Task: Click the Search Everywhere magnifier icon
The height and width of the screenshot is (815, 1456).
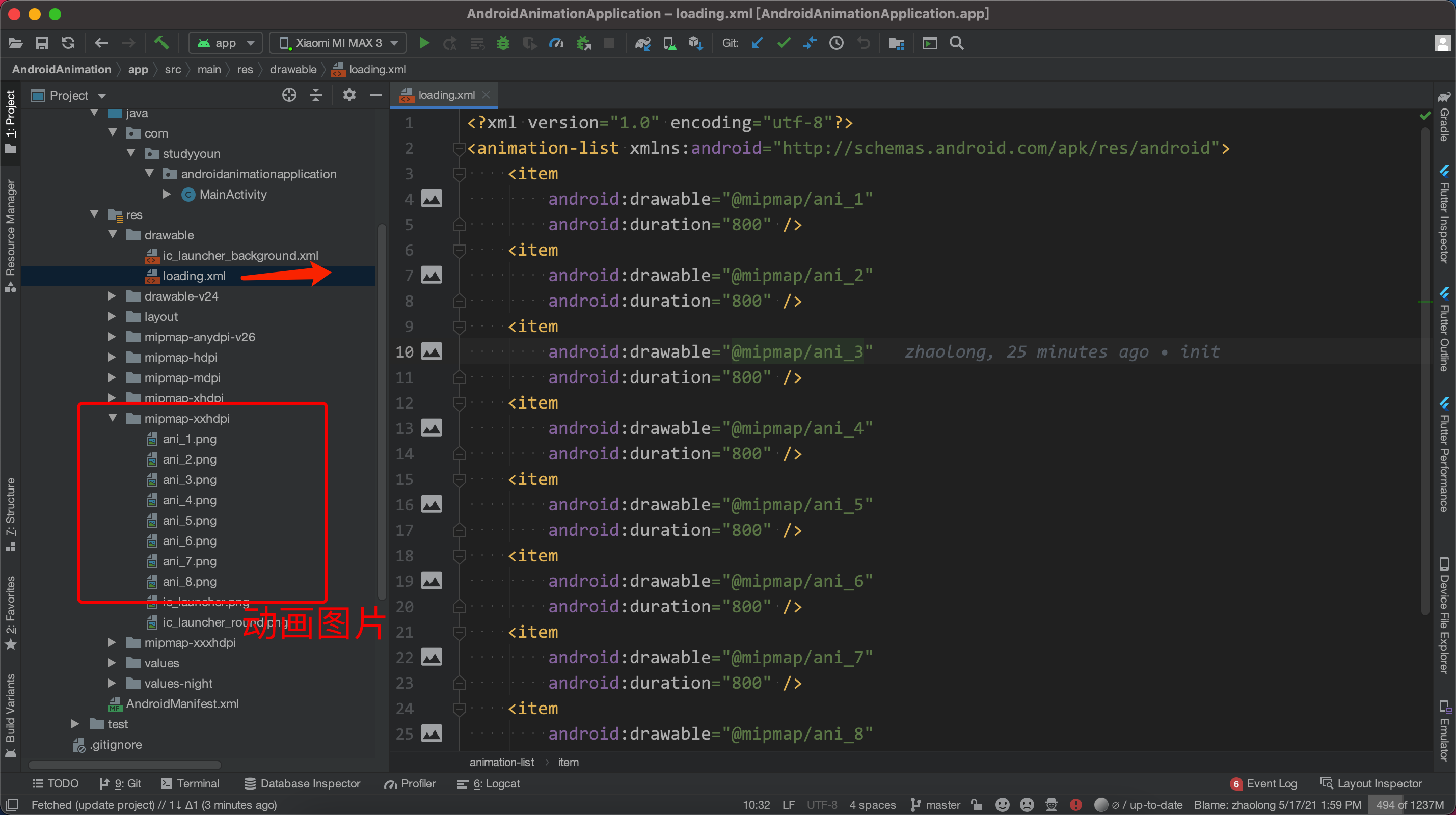Action: [956, 43]
